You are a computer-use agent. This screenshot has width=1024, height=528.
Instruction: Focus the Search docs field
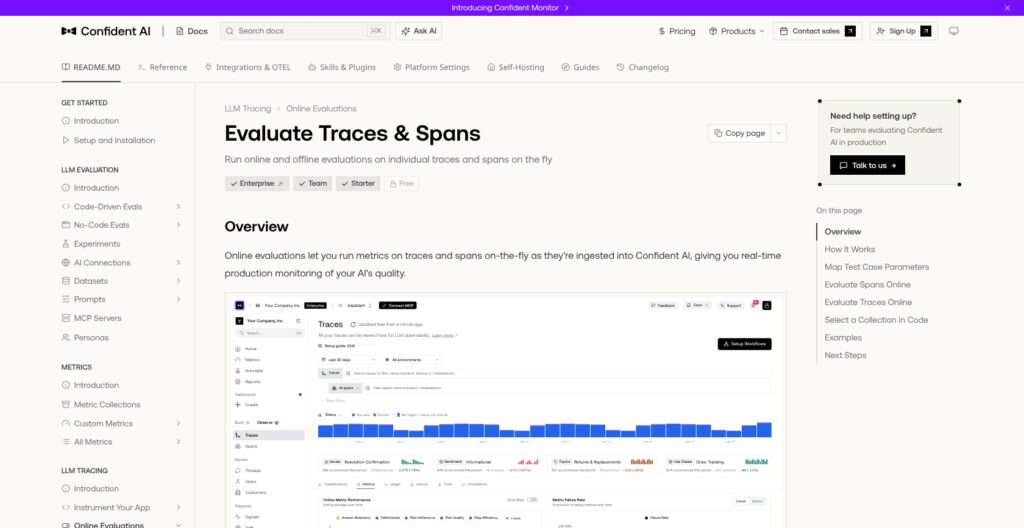click(305, 31)
